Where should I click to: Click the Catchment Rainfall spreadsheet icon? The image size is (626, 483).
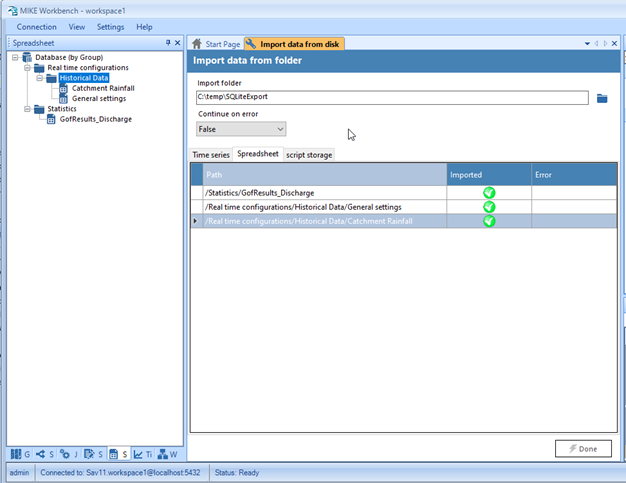[63, 88]
